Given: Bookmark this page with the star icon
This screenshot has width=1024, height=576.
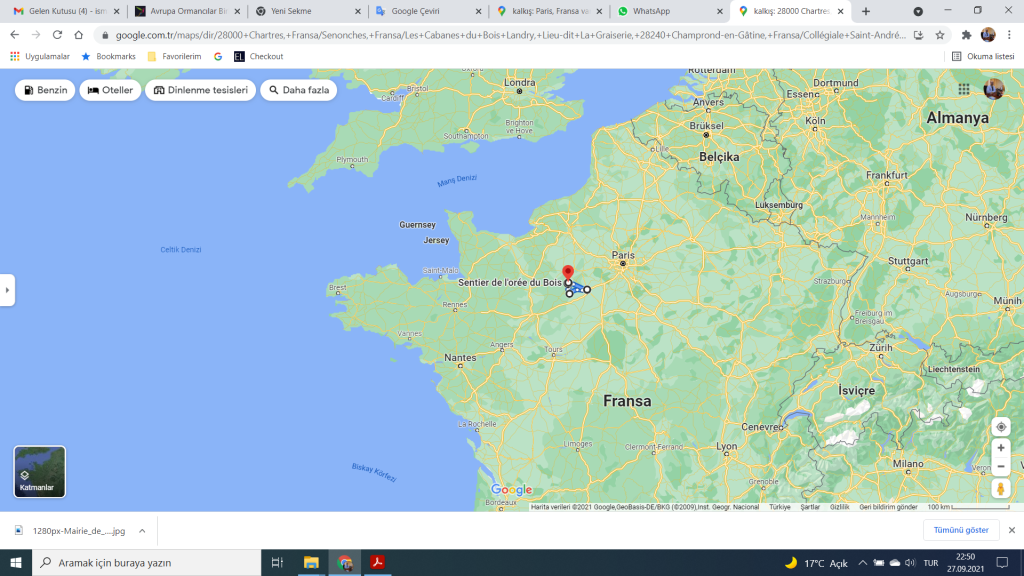Looking at the screenshot, I should pyautogui.click(x=942, y=34).
